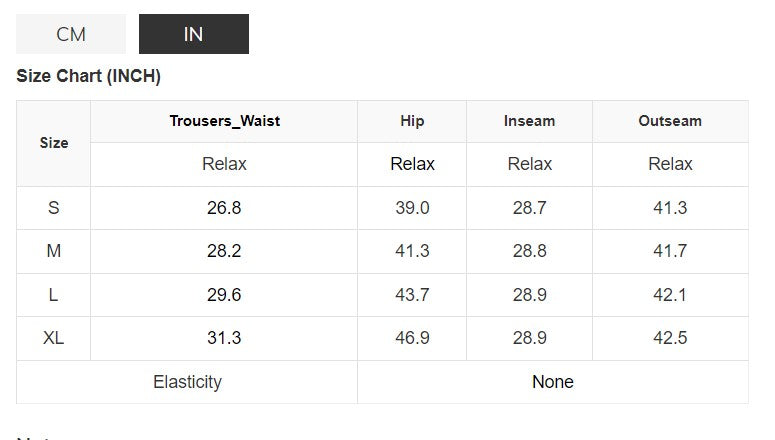Click the Outseam column header
775x440 pixels.
tap(670, 121)
